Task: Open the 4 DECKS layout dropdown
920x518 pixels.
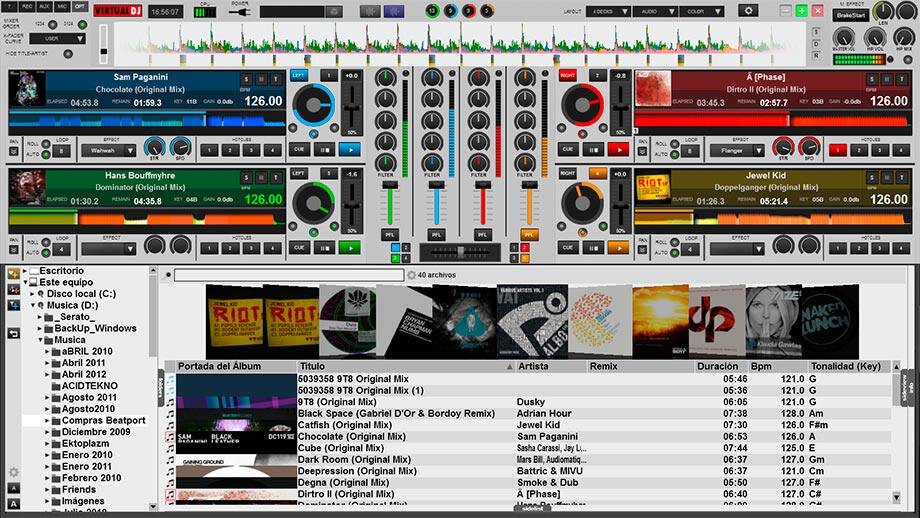Action: point(608,11)
